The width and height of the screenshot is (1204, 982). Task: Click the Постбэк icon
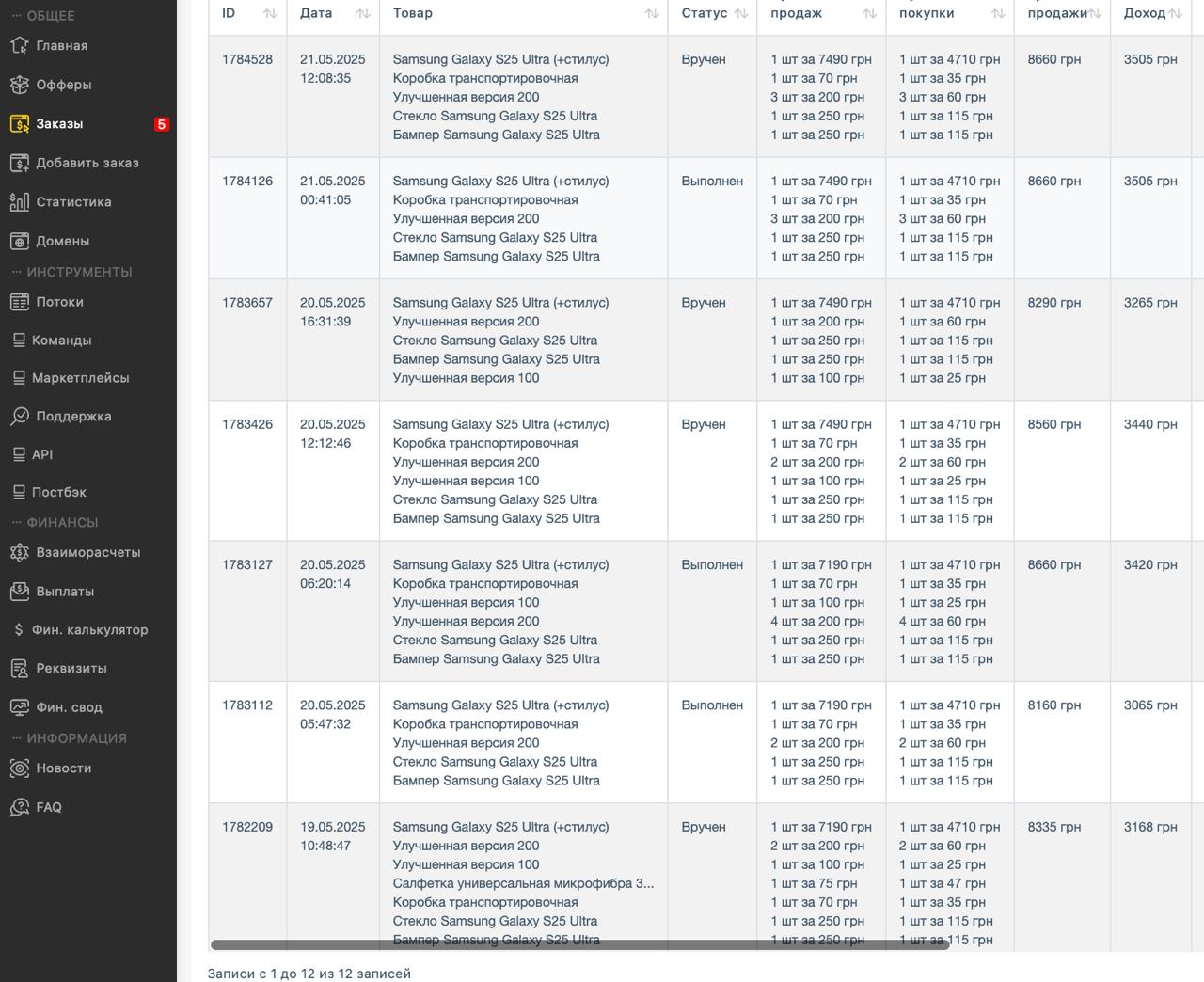19,492
